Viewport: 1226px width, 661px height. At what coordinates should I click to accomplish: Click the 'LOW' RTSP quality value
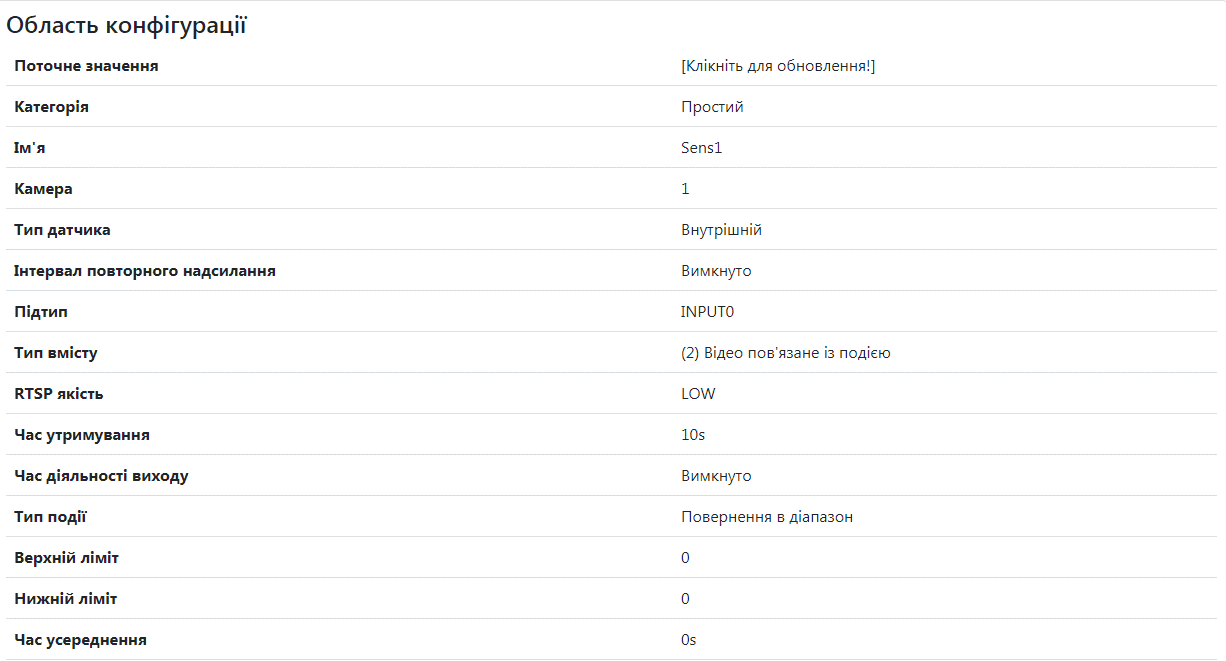point(698,394)
